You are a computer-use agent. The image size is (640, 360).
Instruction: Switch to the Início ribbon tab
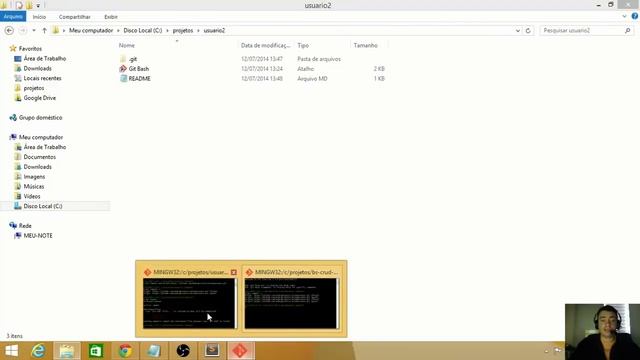(x=39, y=17)
